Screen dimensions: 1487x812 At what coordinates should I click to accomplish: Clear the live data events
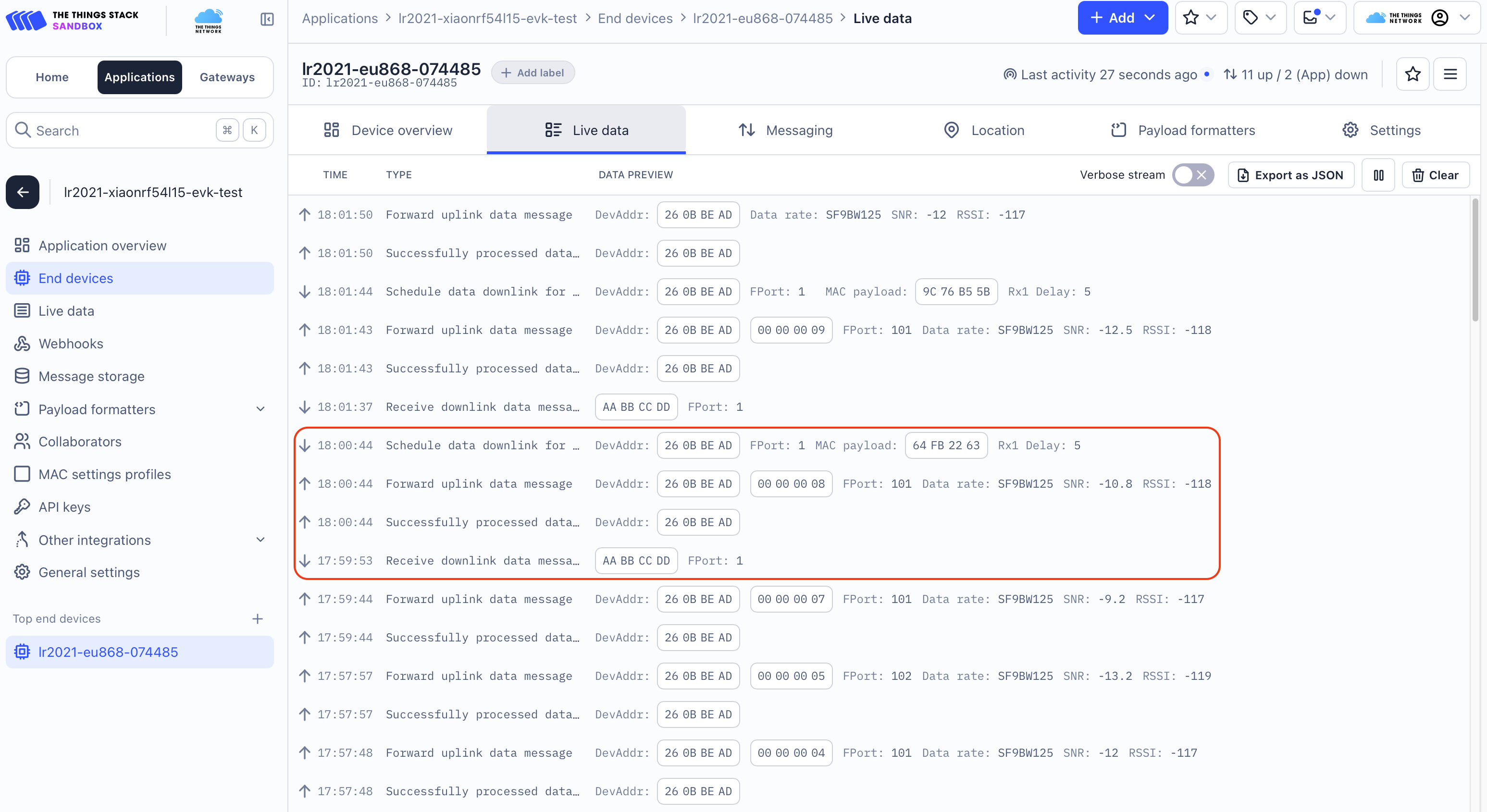[1435, 175]
